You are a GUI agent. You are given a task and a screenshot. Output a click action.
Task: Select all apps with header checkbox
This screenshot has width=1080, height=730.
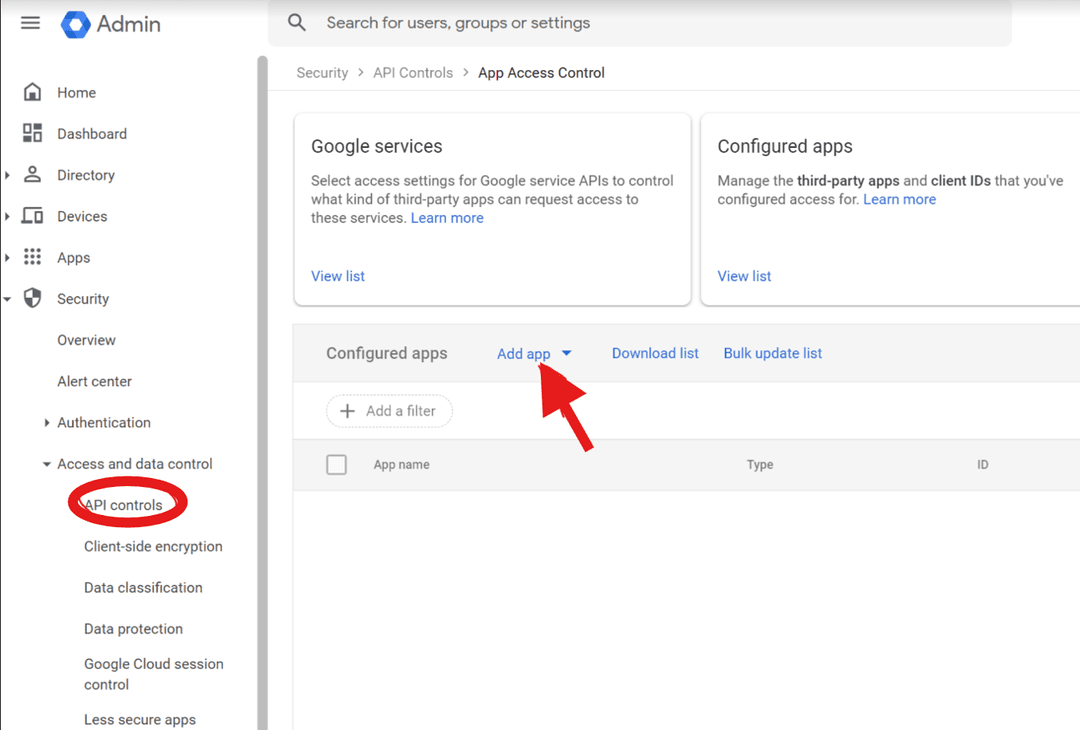[336, 465]
